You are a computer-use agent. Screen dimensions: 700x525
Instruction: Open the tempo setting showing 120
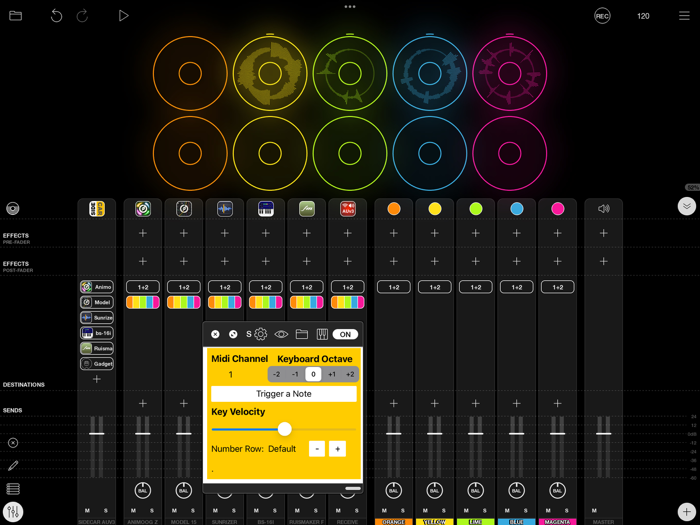(643, 16)
